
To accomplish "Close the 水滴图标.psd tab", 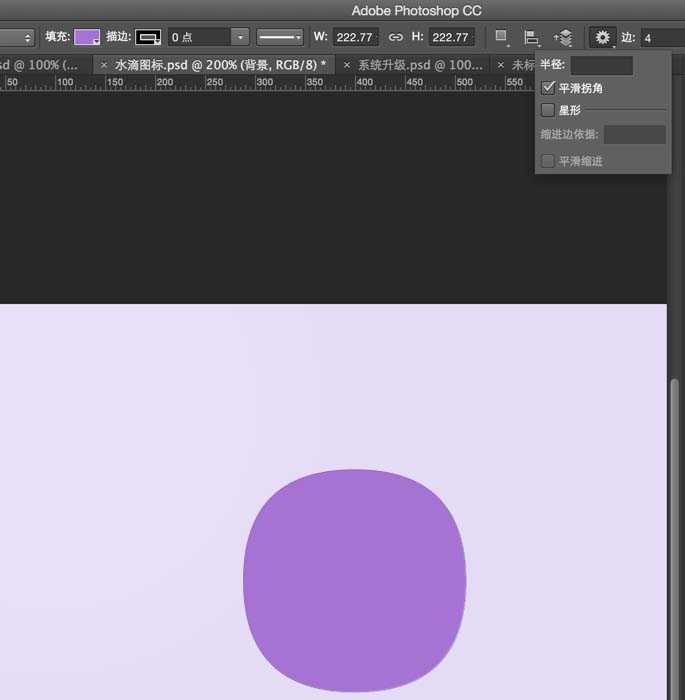I will (x=104, y=64).
